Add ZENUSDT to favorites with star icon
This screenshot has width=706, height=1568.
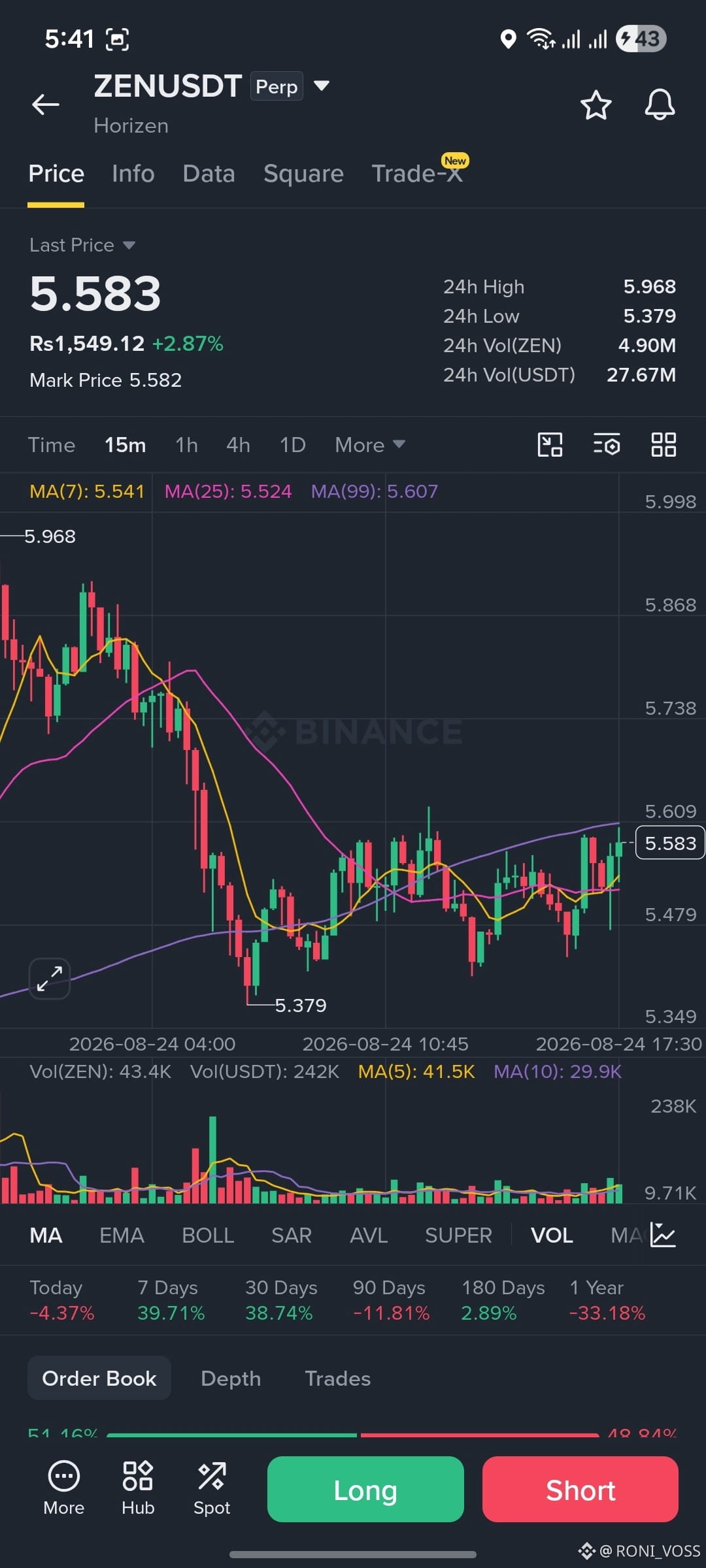coord(596,105)
